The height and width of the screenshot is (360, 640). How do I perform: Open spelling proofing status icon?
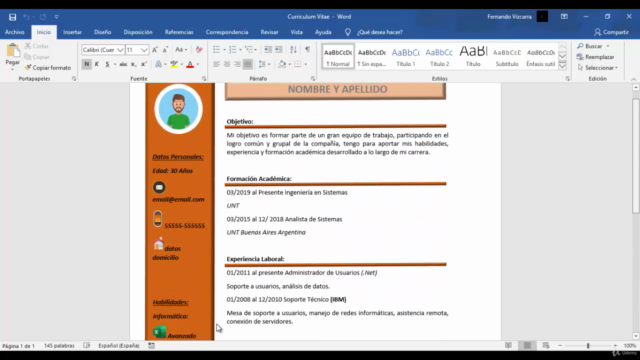(x=87, y=345)
